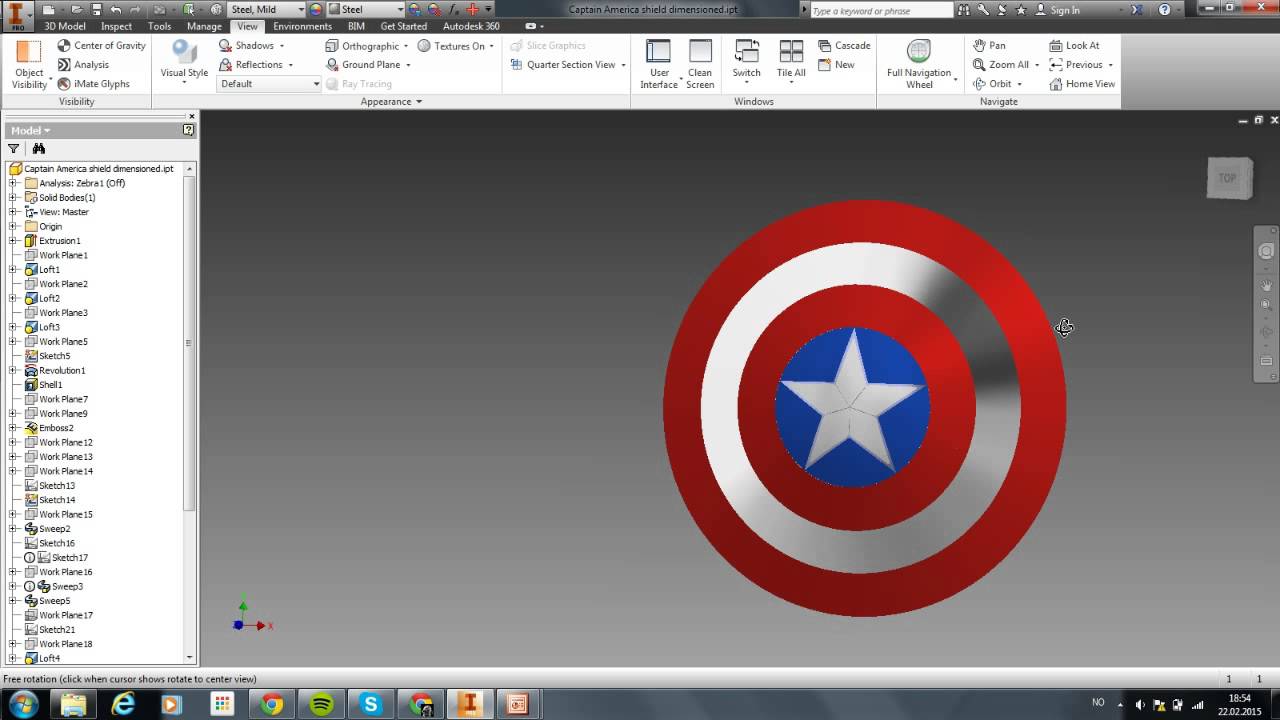This screenshot has width=1280, height=720.
Task: Activate Clean Screen mode
Action: tap(700, 65)
